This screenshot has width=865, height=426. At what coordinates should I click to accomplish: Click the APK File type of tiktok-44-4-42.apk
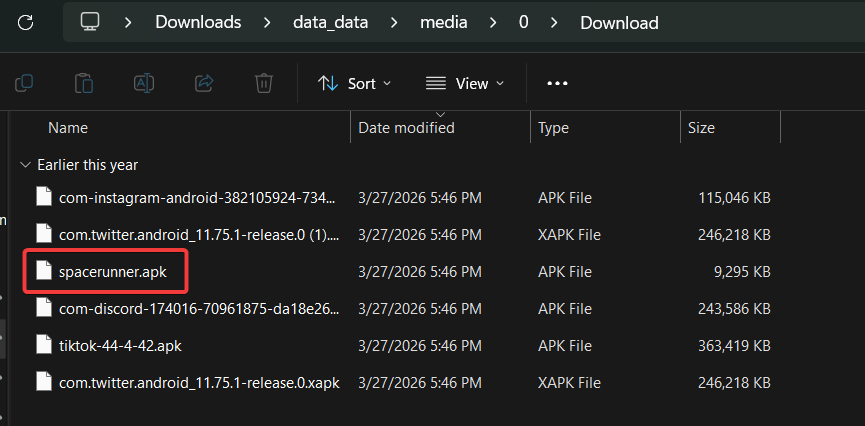pos(565,345)
